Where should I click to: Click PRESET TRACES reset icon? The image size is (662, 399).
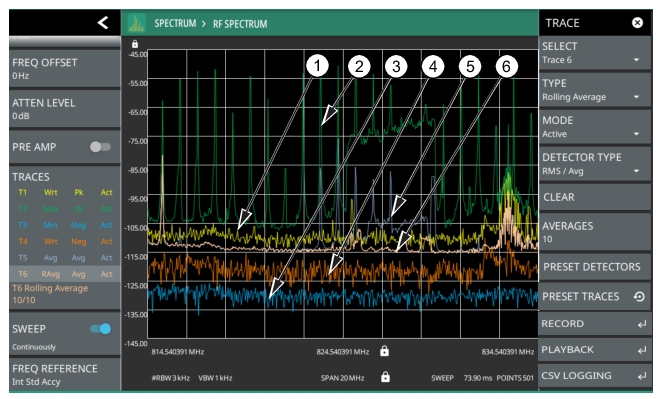(x=639, y=296)
